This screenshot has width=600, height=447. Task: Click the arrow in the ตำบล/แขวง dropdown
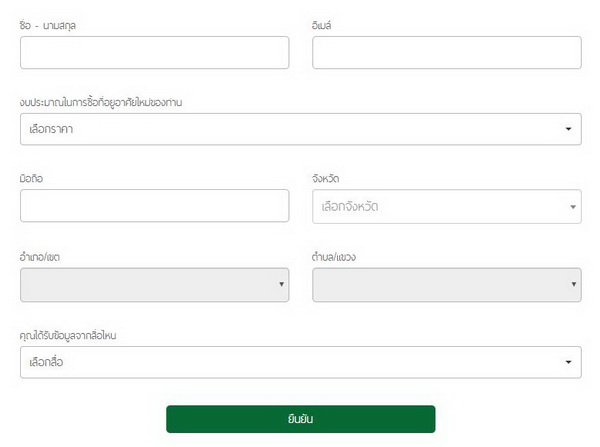(573, 285)
